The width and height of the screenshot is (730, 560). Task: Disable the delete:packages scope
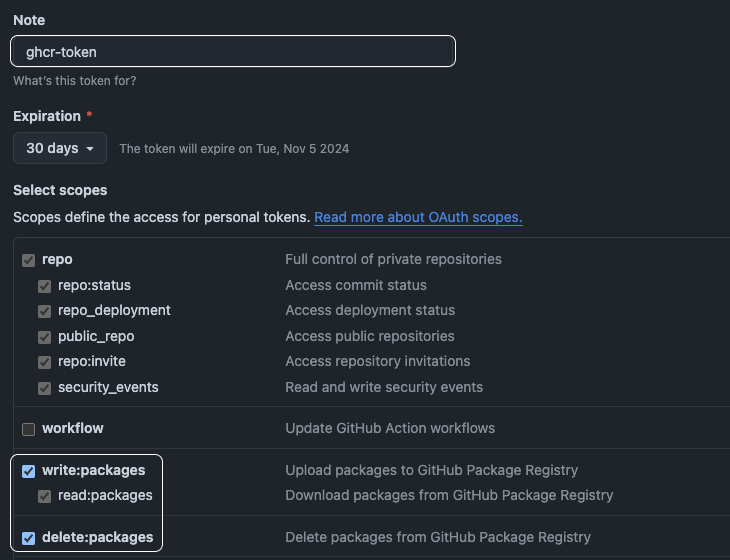click(28, 538)
